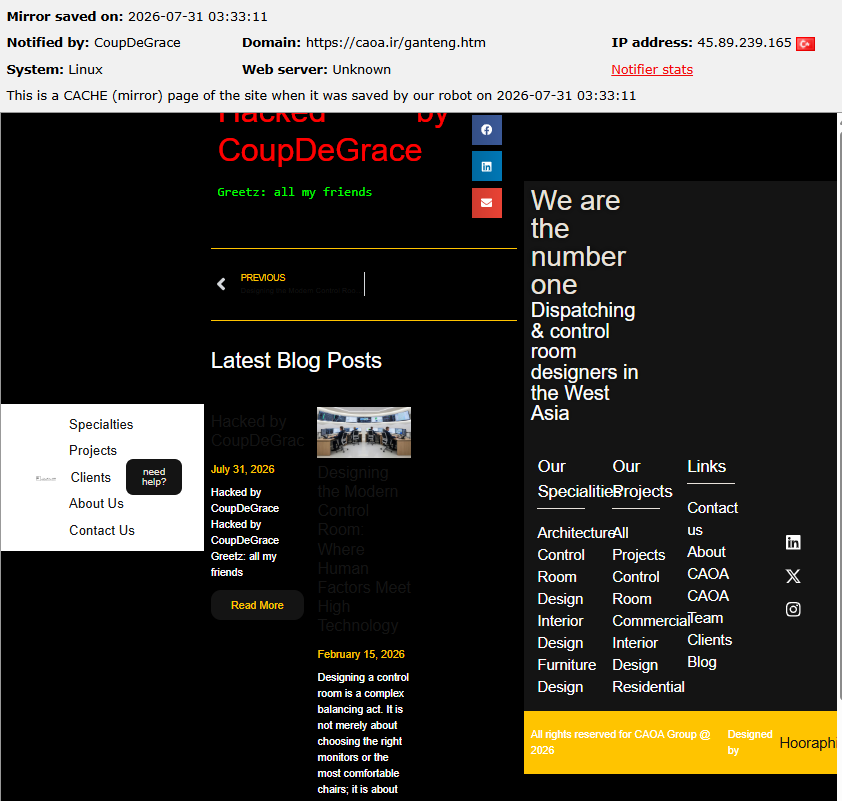Image resolution: width=842 pixels, height=801 pixels.
Task: Open Clients in the side menu
Action: pos(91,477)
